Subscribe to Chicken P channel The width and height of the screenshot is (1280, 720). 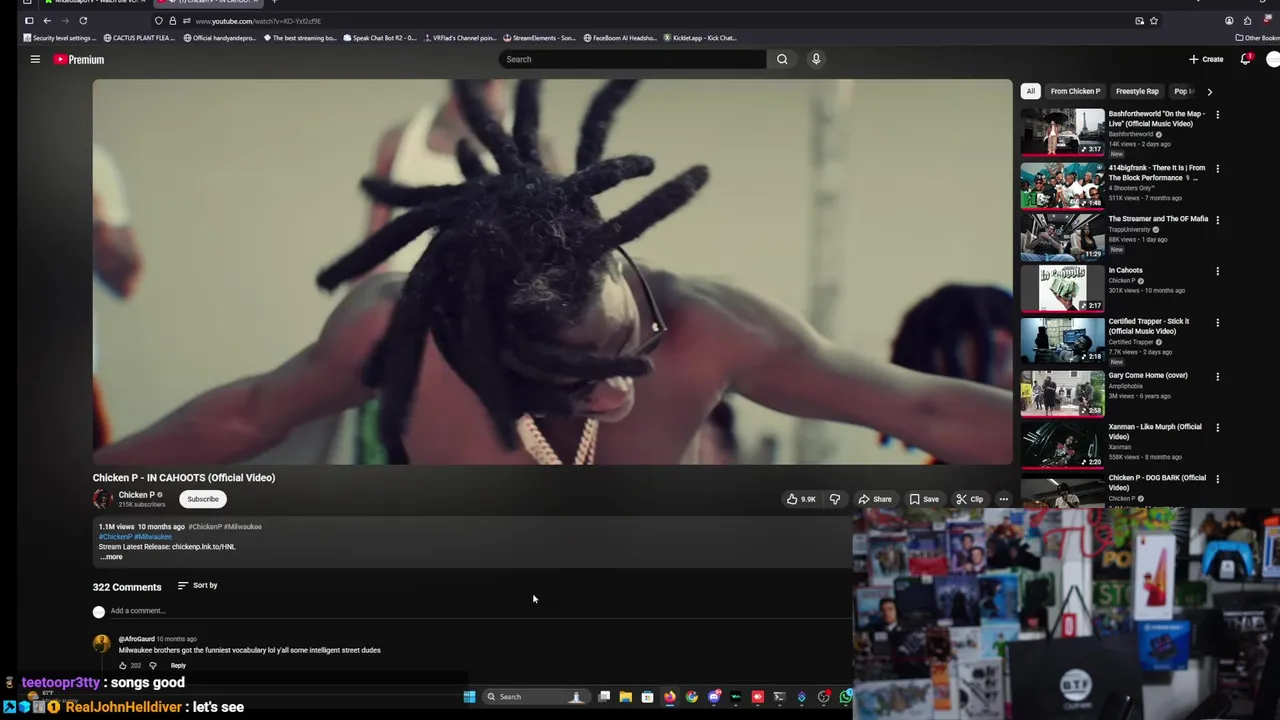tap(203, 499)
